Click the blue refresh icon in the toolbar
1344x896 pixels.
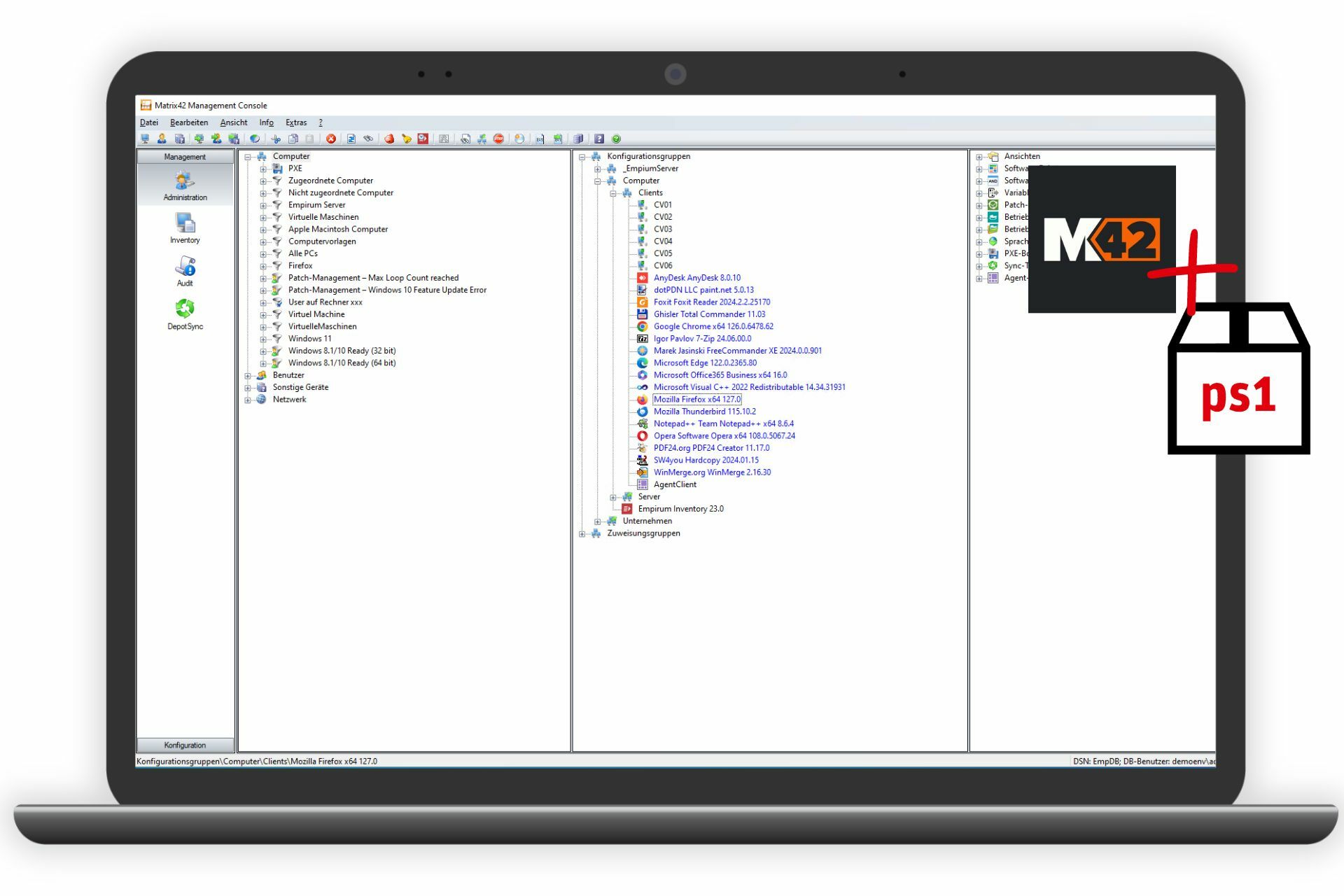point(351,139)
